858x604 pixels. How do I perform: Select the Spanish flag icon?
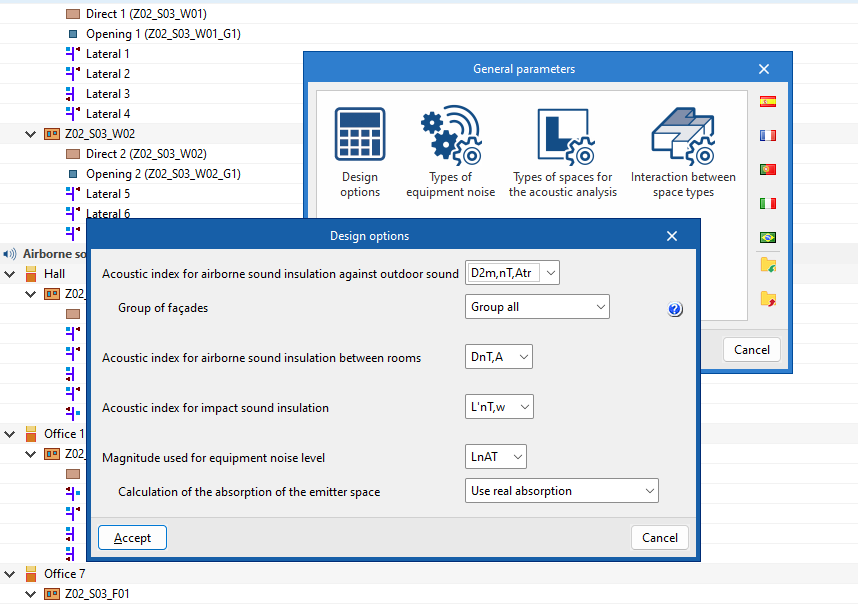(x=768, y=101)
